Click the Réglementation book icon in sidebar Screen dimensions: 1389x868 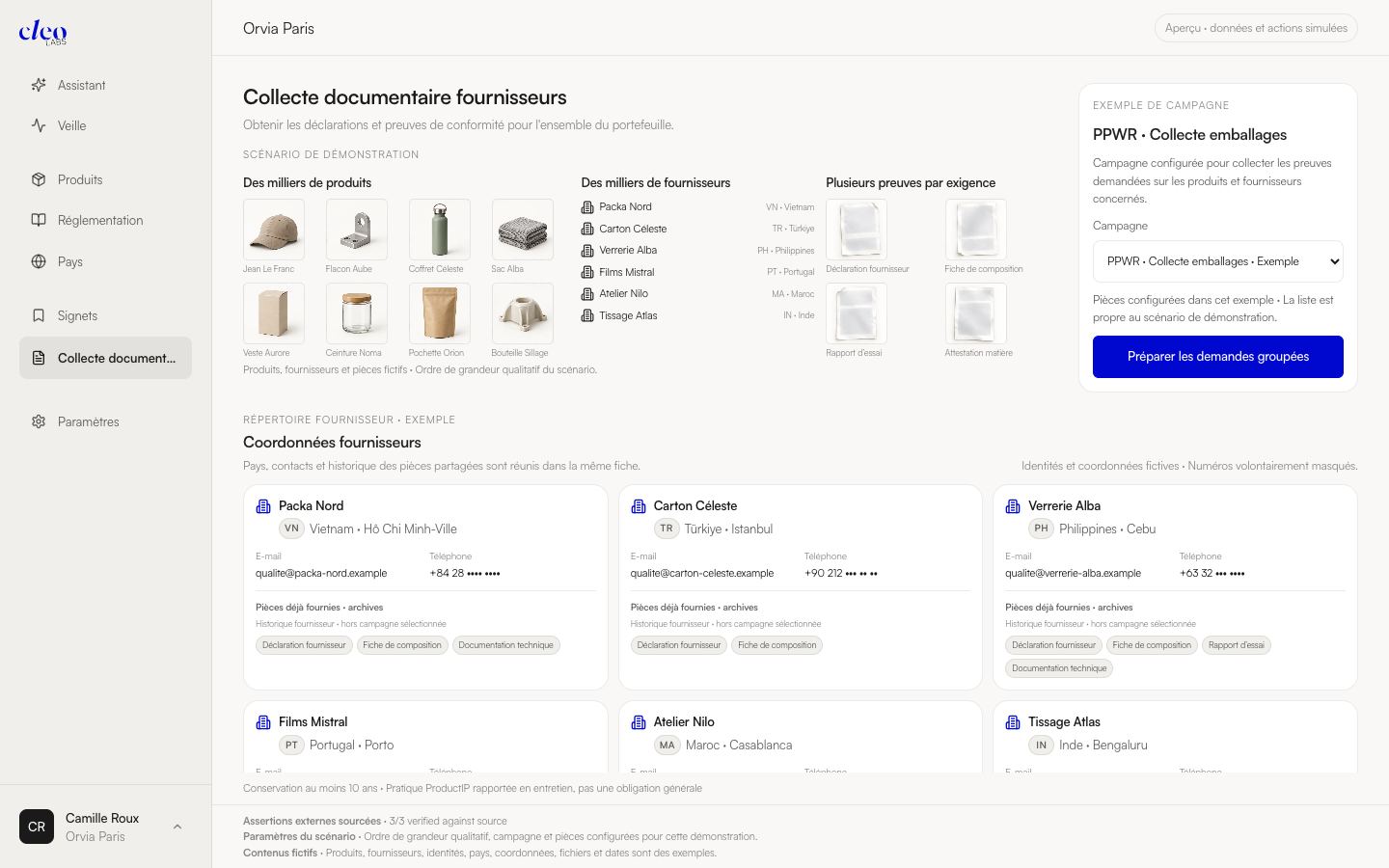39,220
